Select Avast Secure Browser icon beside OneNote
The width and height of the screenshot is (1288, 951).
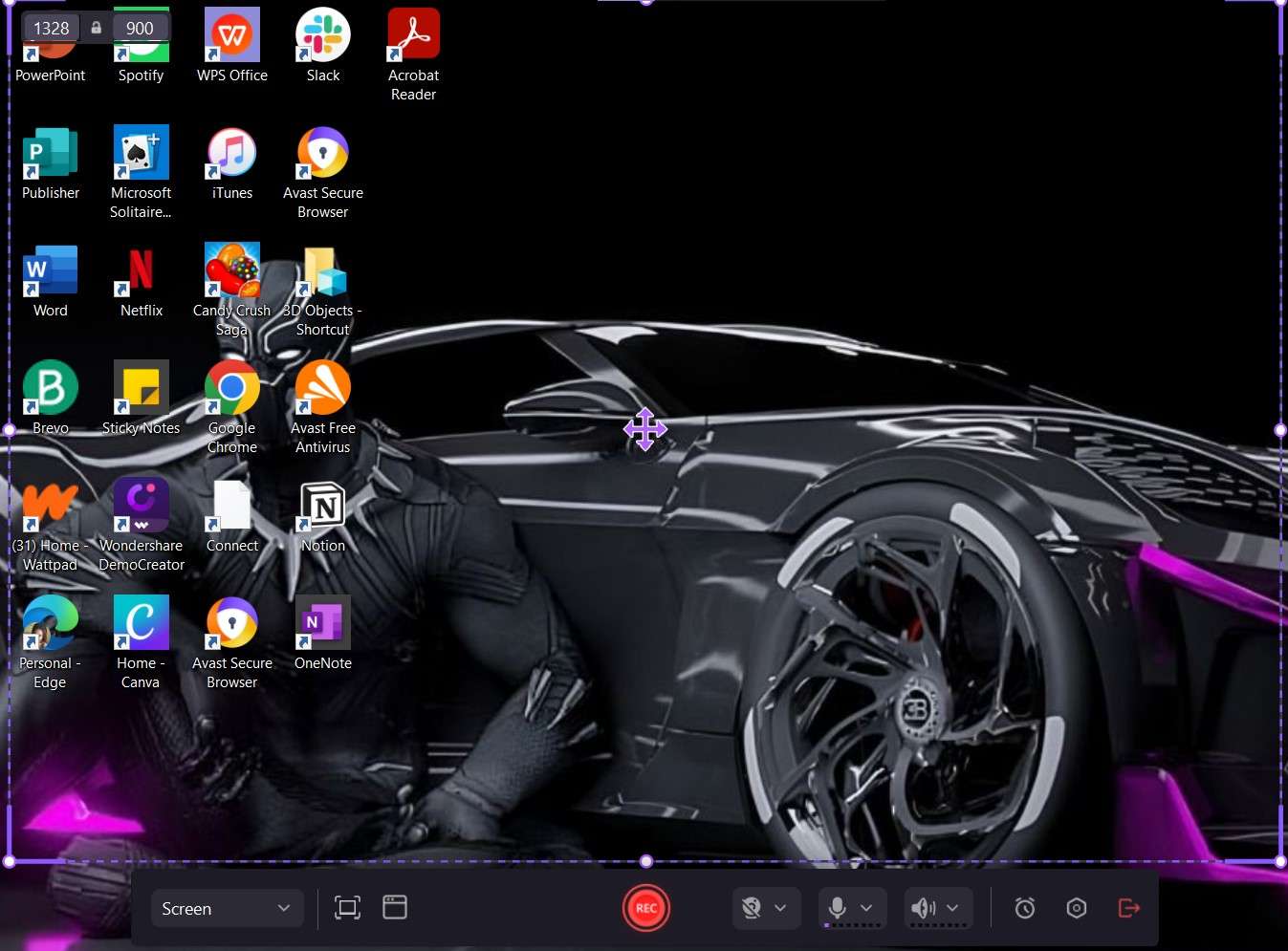pos(232,643)
